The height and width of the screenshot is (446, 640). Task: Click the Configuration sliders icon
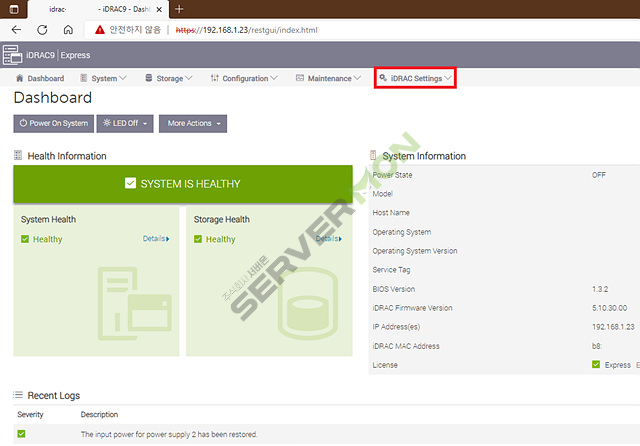(215, 78)
